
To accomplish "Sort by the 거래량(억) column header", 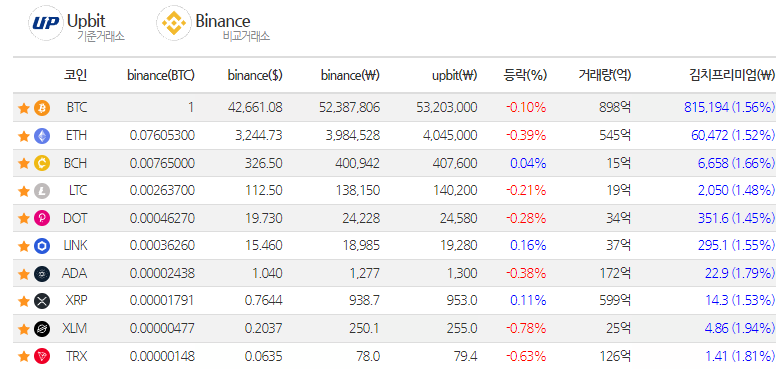I will 605,75.
